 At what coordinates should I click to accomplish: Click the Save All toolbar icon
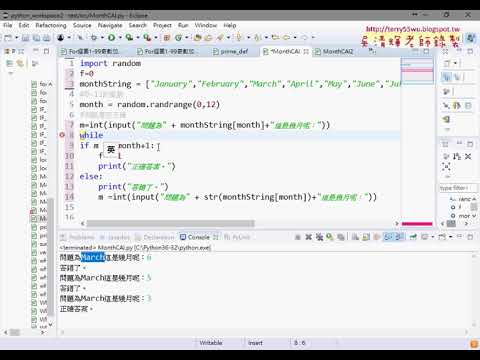click(x=36, y=38)
